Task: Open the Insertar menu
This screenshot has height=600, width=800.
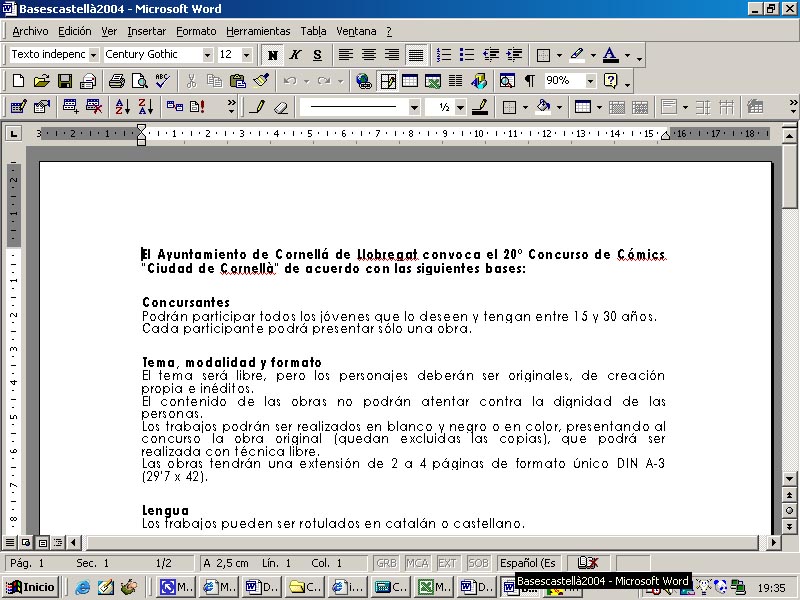Action: [x=146, y=31]
